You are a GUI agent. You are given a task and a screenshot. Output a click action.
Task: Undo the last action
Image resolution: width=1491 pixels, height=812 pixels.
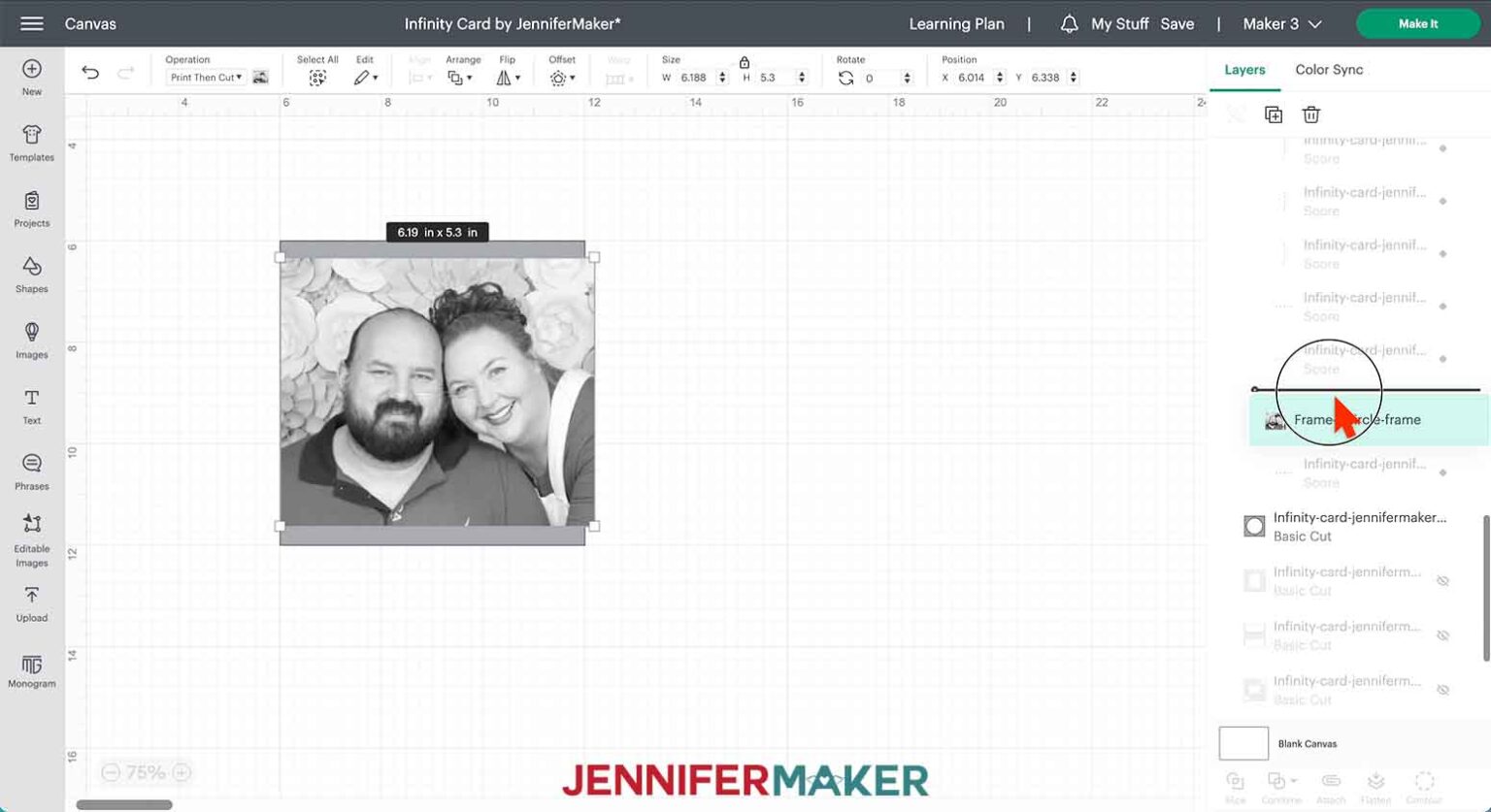(90, 73)
